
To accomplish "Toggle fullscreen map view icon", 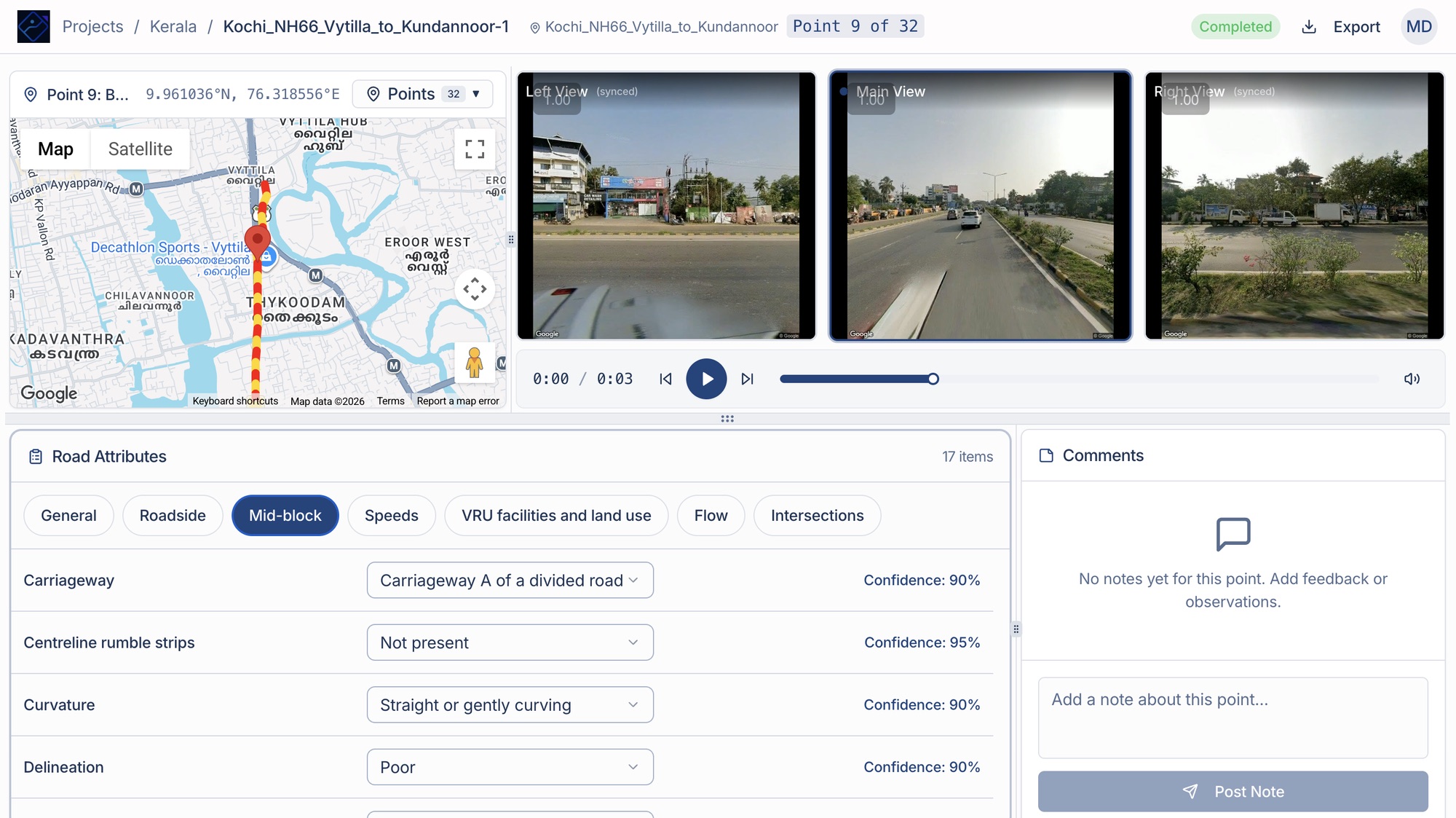I will click(x=475, y=149).
